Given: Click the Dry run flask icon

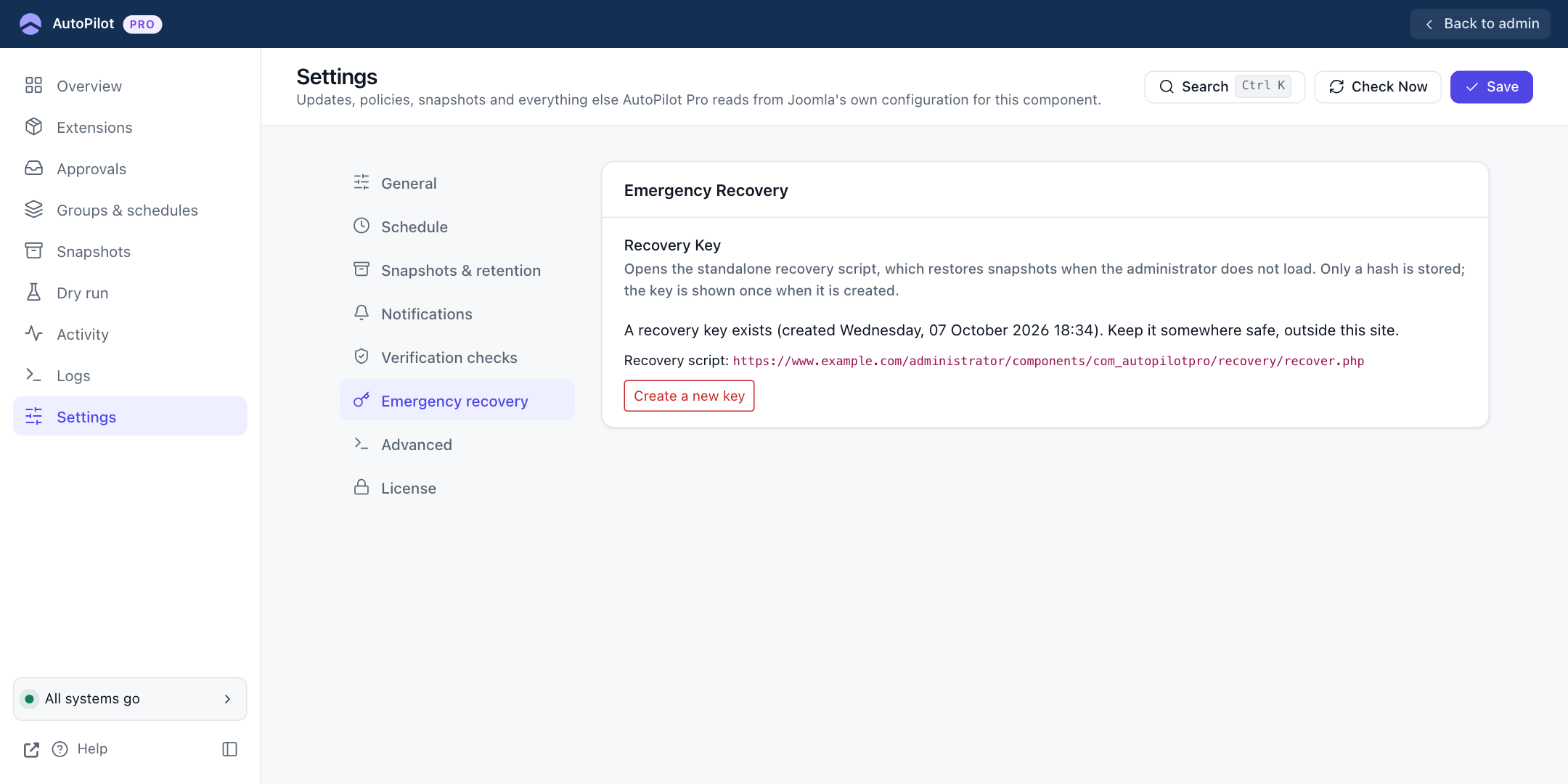Looking at the screenshot, I should pos(33,293).
